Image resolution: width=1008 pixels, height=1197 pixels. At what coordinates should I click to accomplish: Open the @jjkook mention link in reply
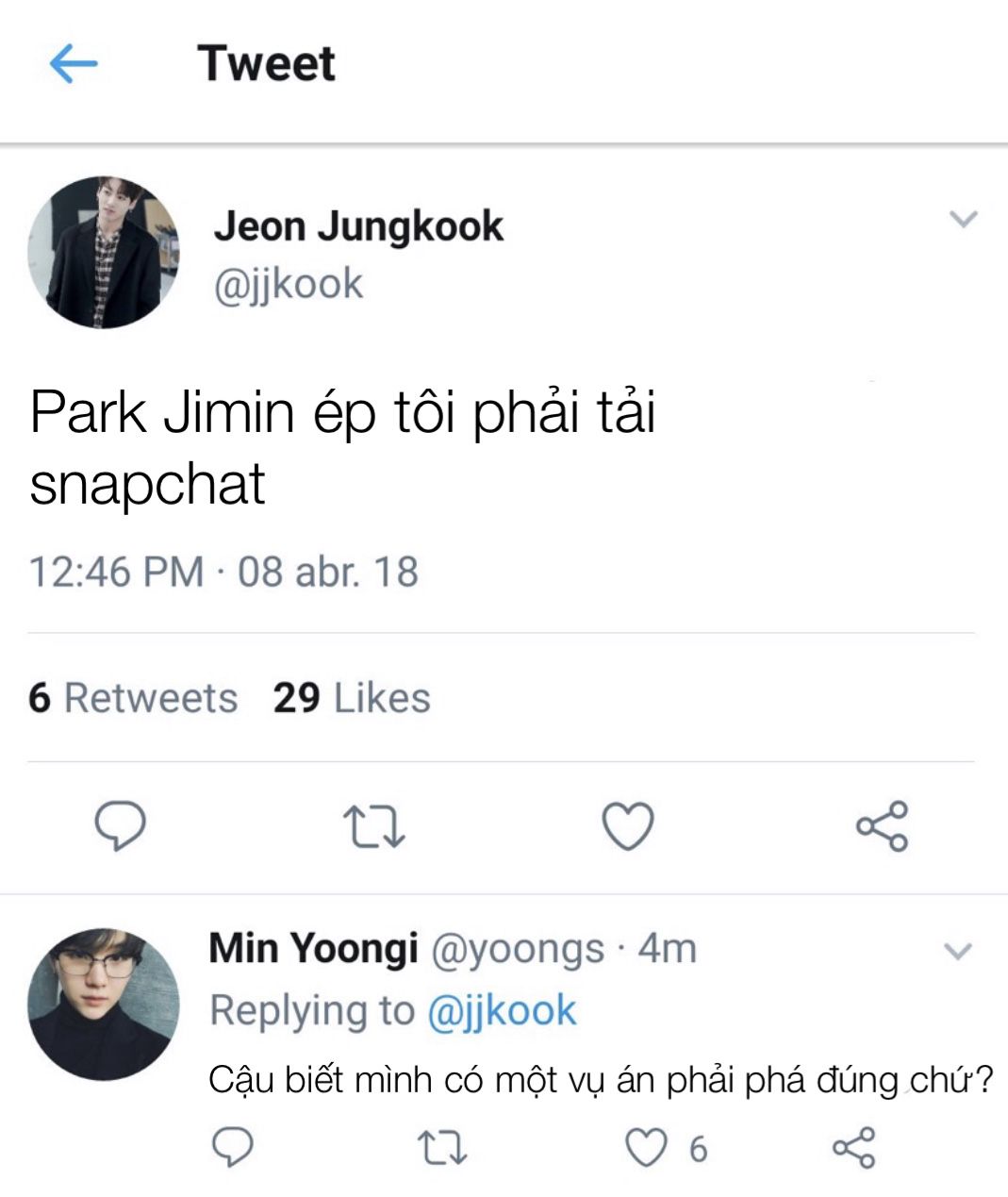click(x=502, y=1011)
